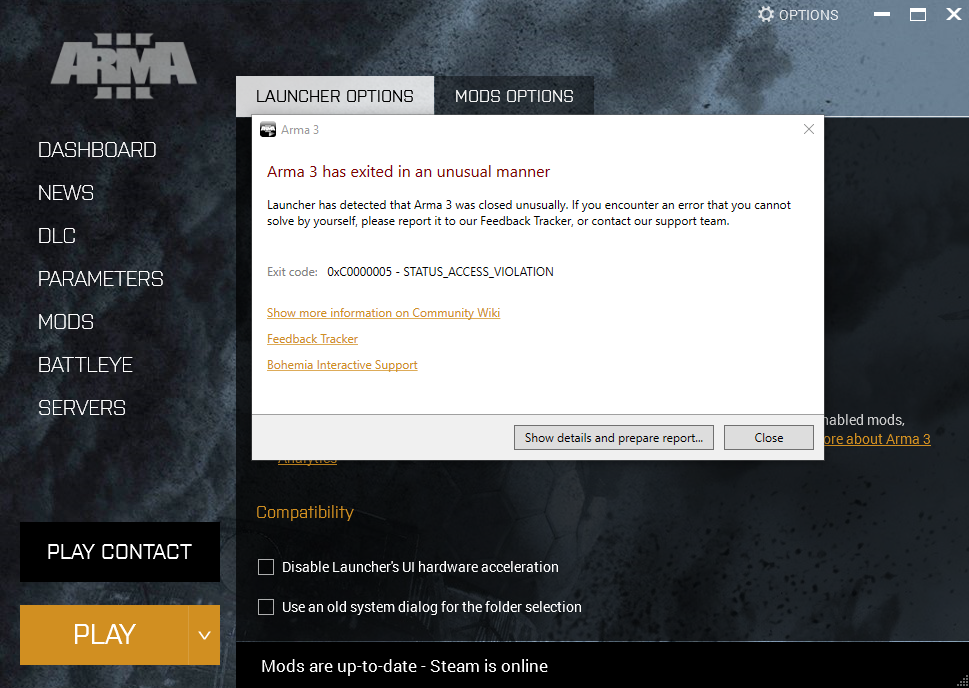Click the launcher resize grip in the corner
The image size is (969, 688).
pyautogui.click(x=962, y=681)
